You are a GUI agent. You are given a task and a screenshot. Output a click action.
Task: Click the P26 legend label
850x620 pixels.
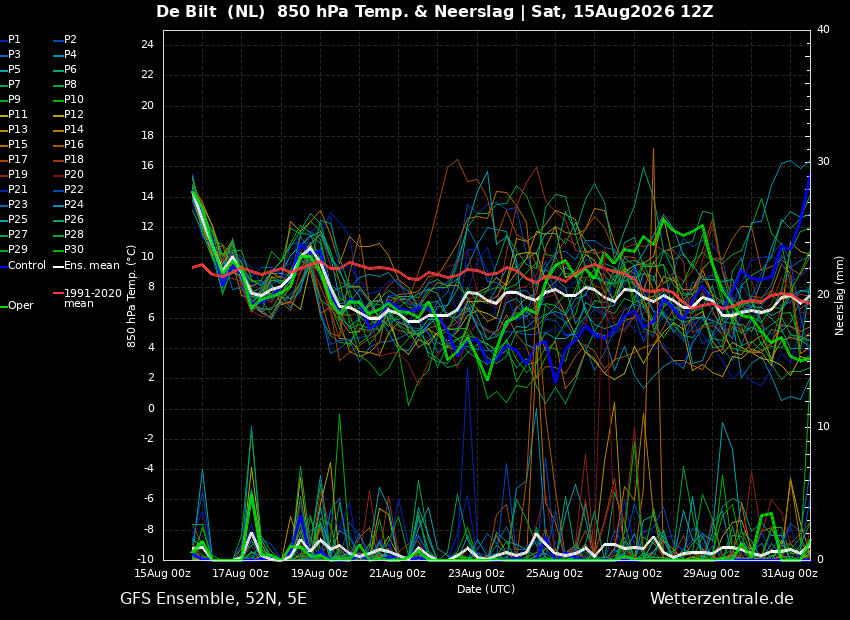[x=74, y=219]
